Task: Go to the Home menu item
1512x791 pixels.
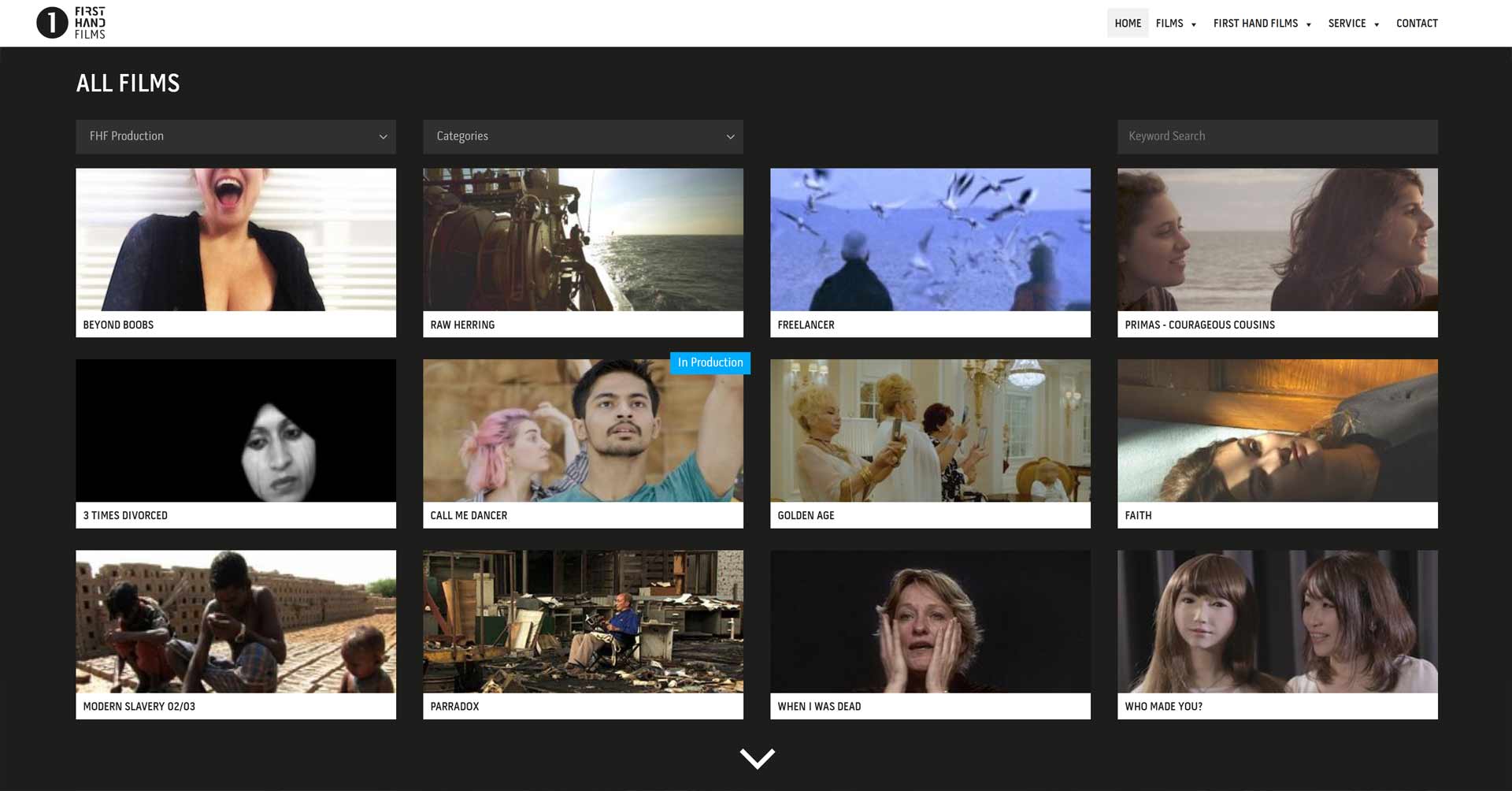Action: 1127,24
